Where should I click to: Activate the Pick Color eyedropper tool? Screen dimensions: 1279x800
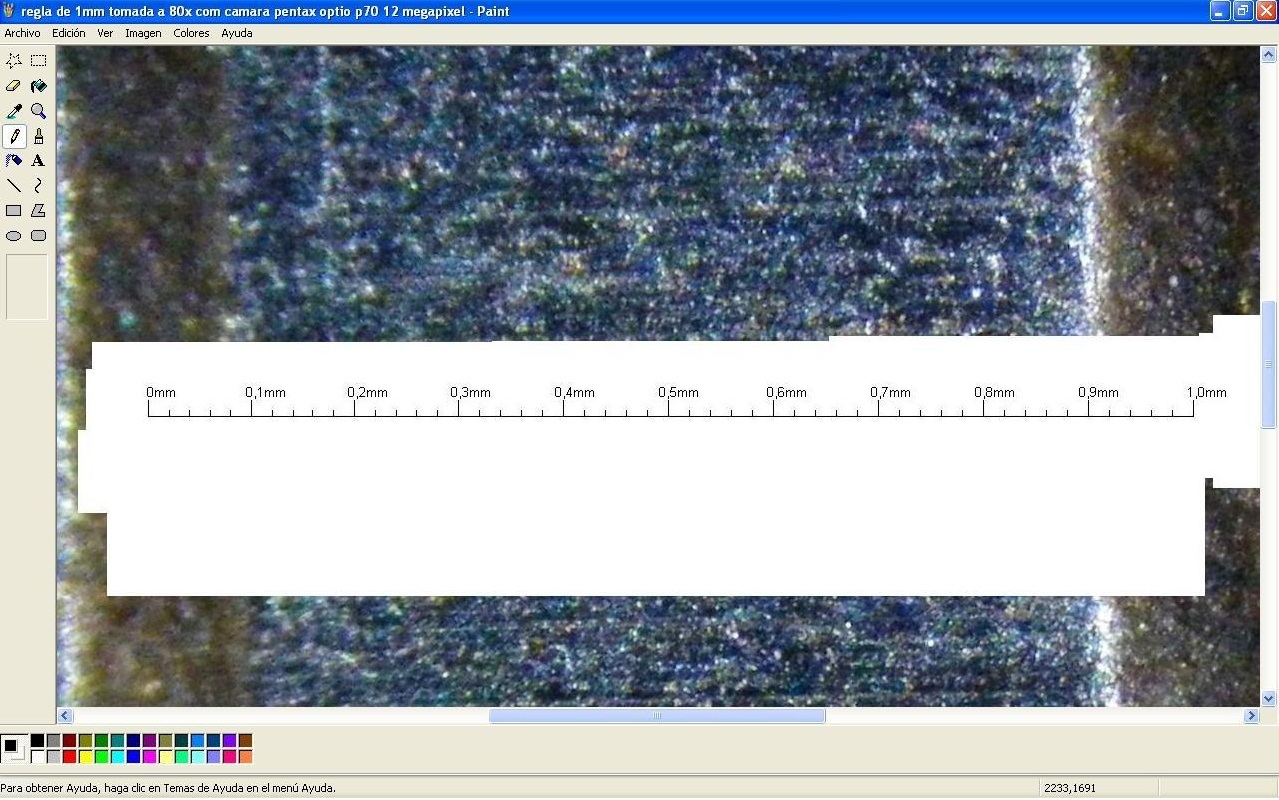(14, 111)
